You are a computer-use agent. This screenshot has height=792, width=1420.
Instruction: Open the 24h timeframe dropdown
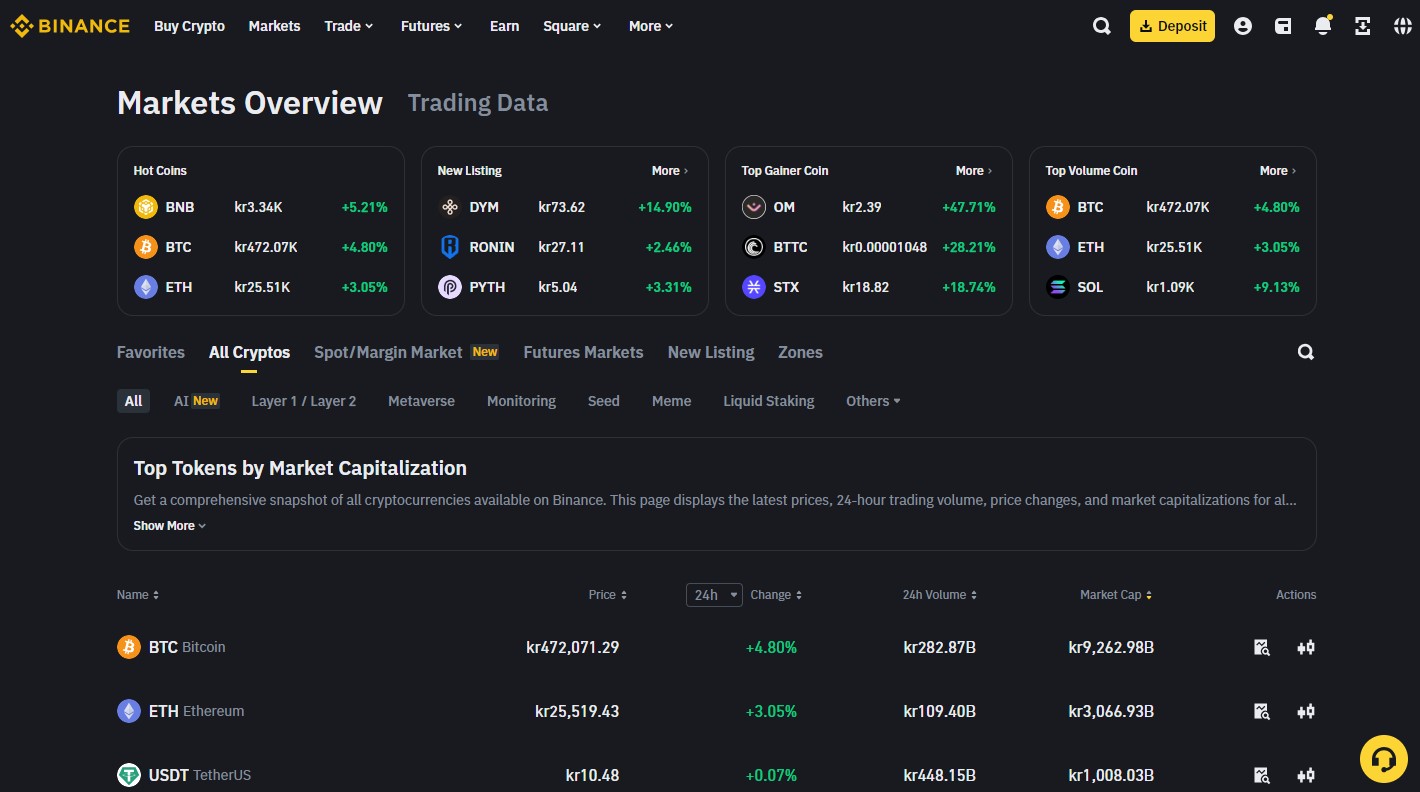(x=714, y=595)
